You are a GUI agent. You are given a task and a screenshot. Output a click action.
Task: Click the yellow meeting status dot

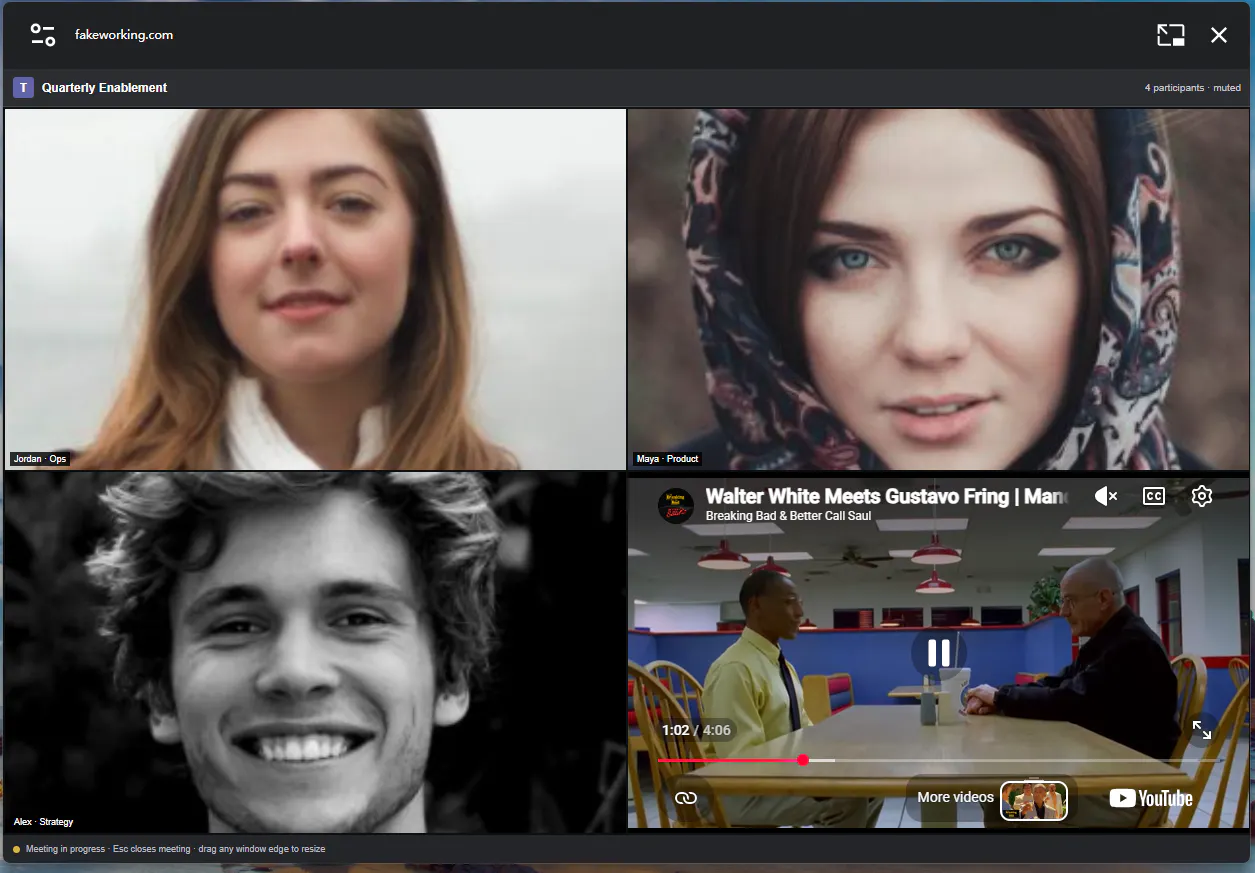pos(16,849)
